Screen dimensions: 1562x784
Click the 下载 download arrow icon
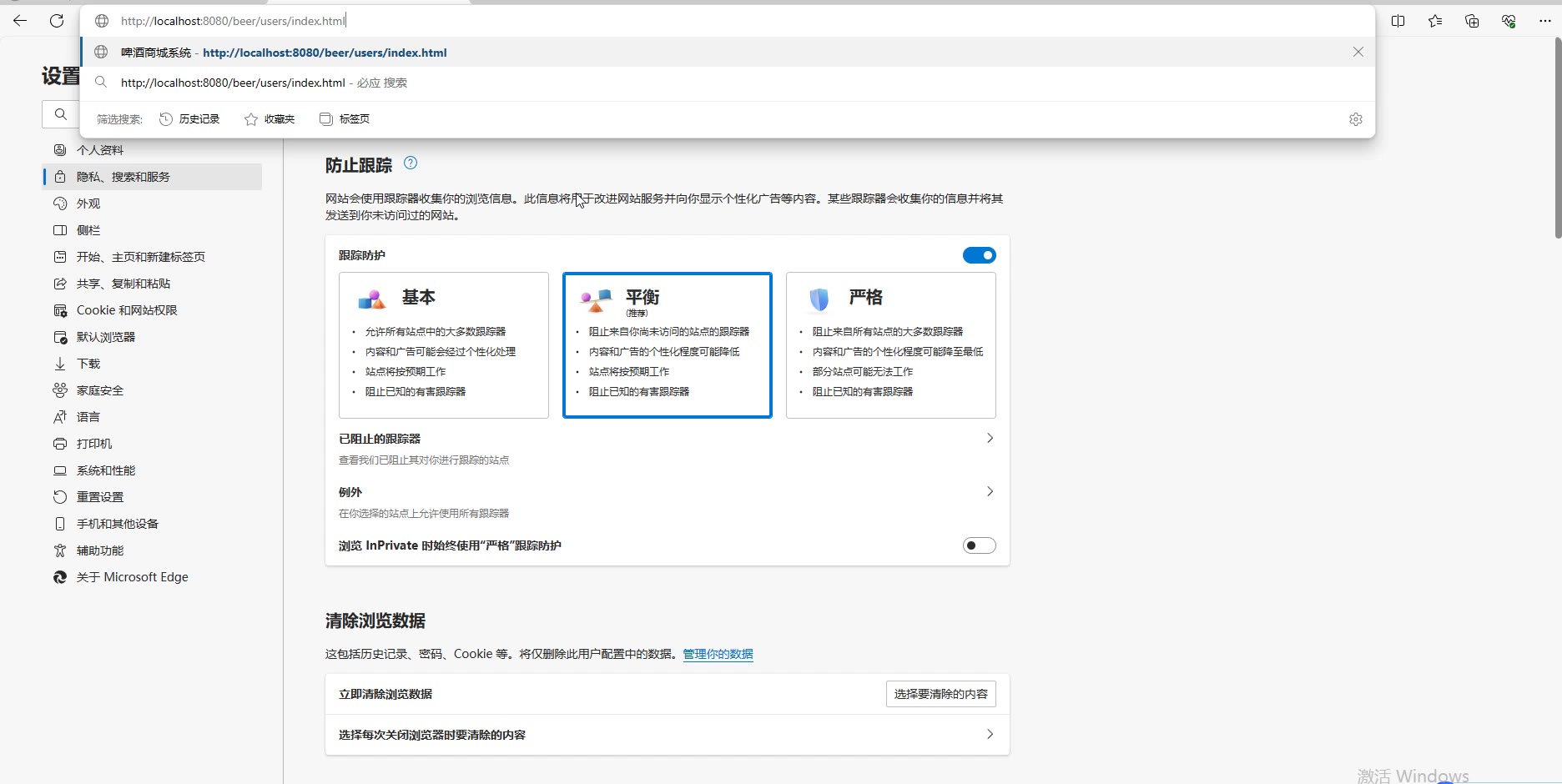click(60, 364)
